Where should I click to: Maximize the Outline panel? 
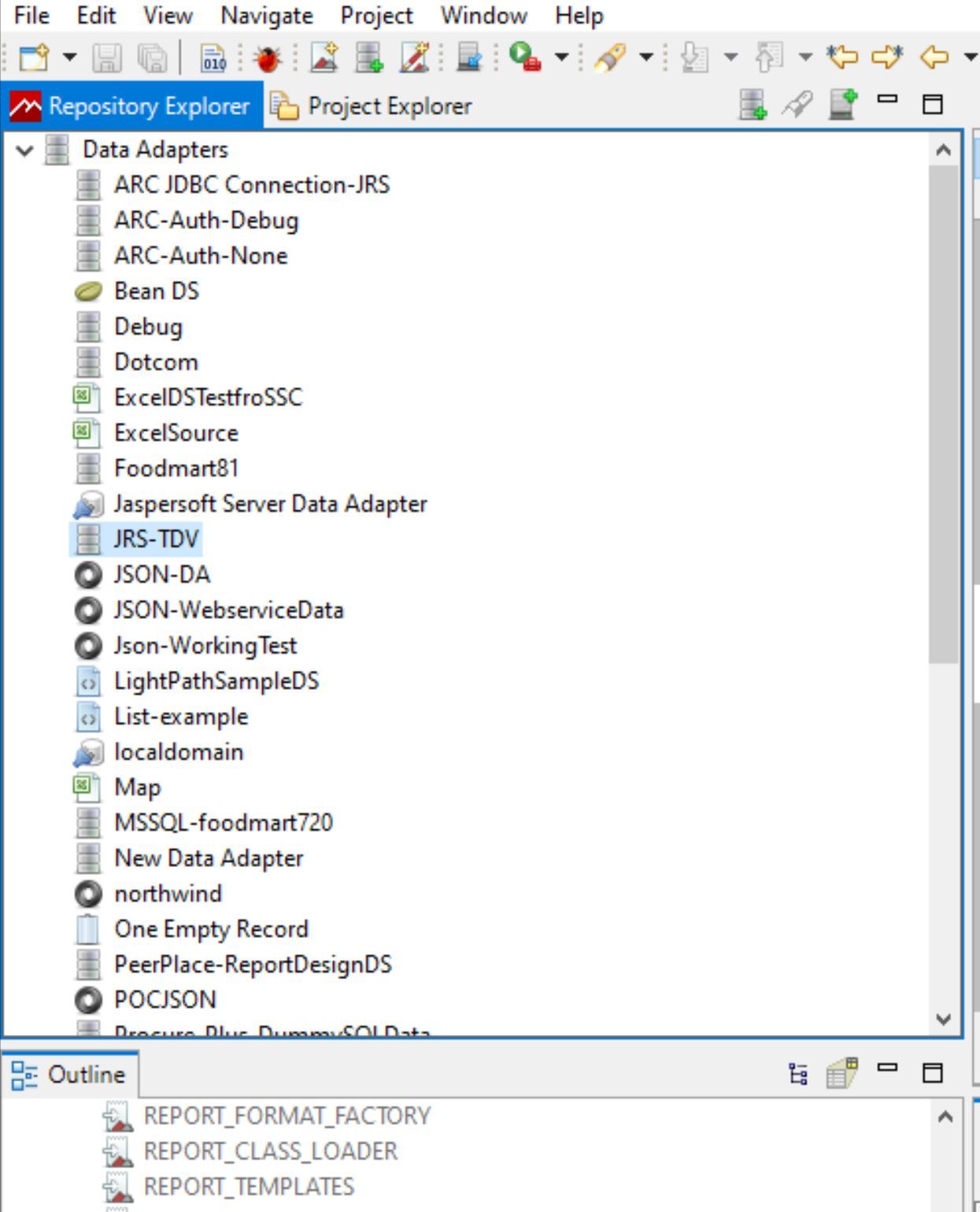tap(933, 1073)
